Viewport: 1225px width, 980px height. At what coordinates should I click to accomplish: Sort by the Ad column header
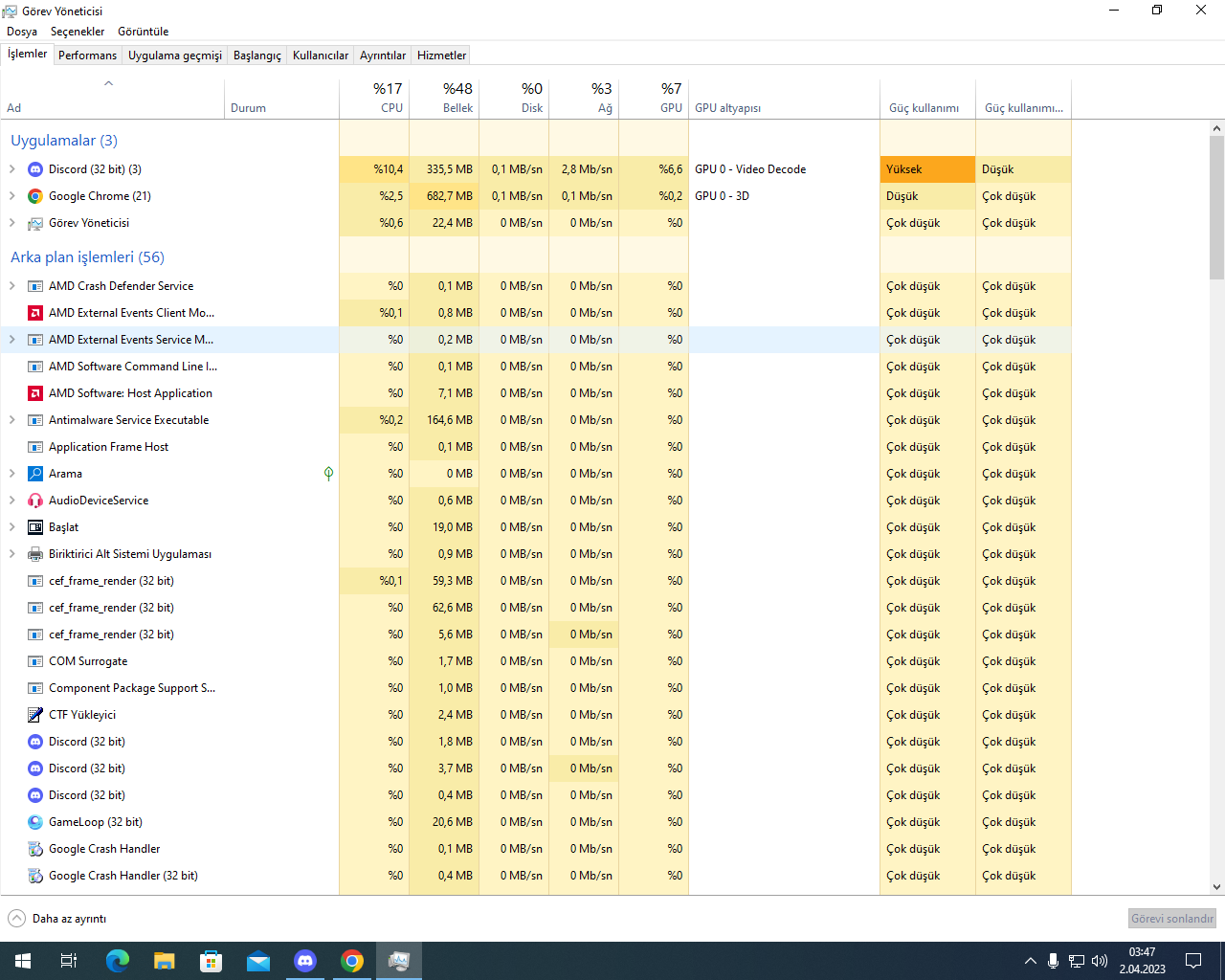[x=112, y=98]
